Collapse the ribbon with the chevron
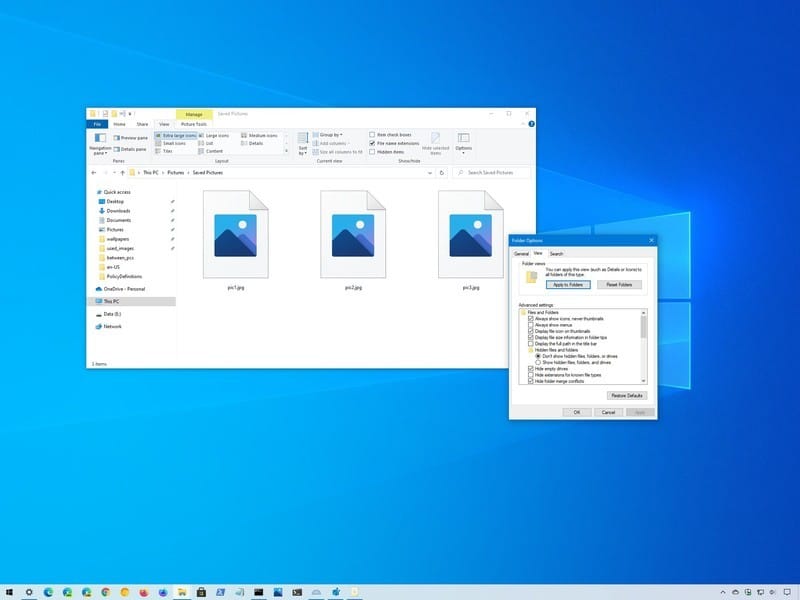 522,124
